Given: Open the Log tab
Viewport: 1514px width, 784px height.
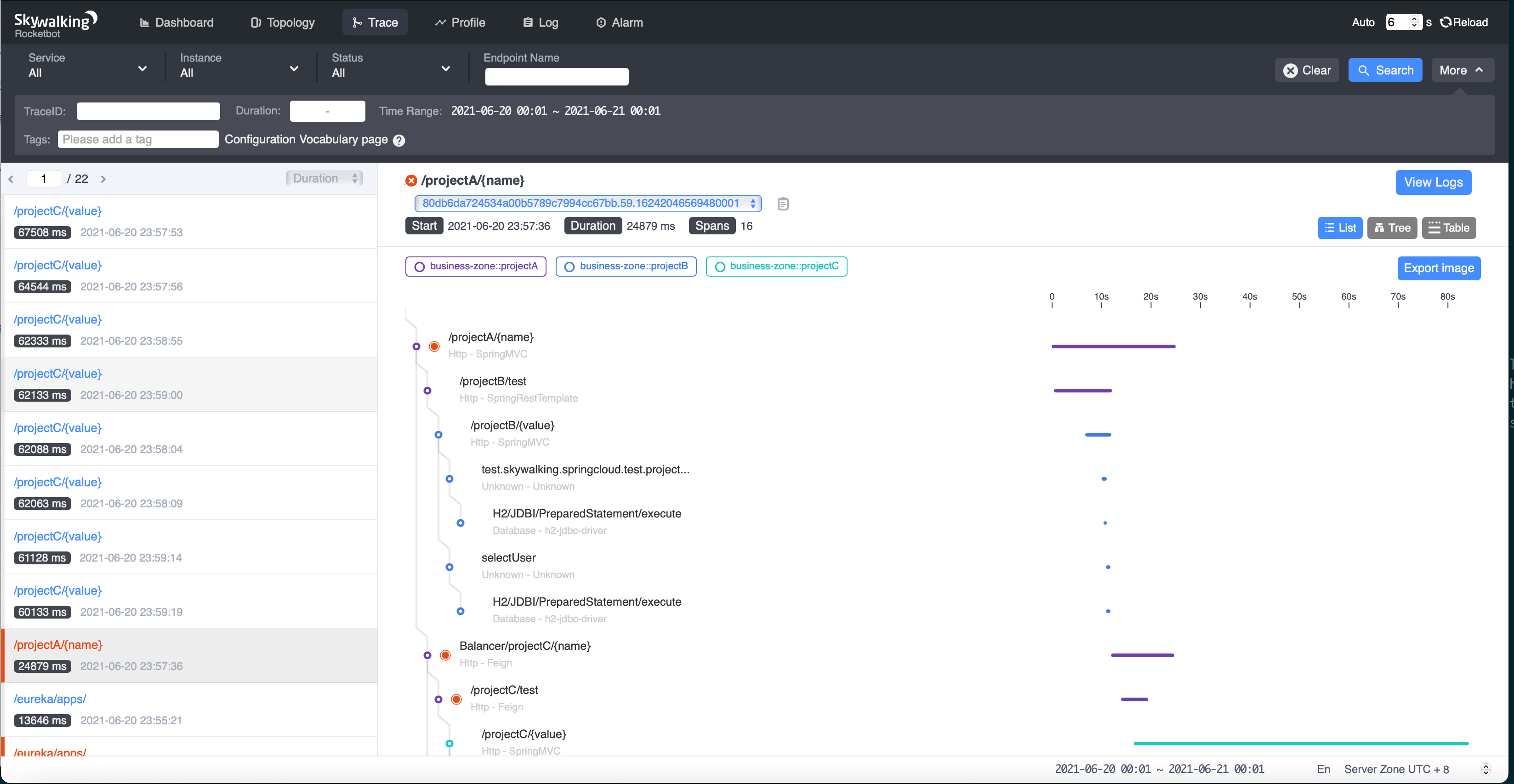Looking at the screenshot, I should click(541, 23).
